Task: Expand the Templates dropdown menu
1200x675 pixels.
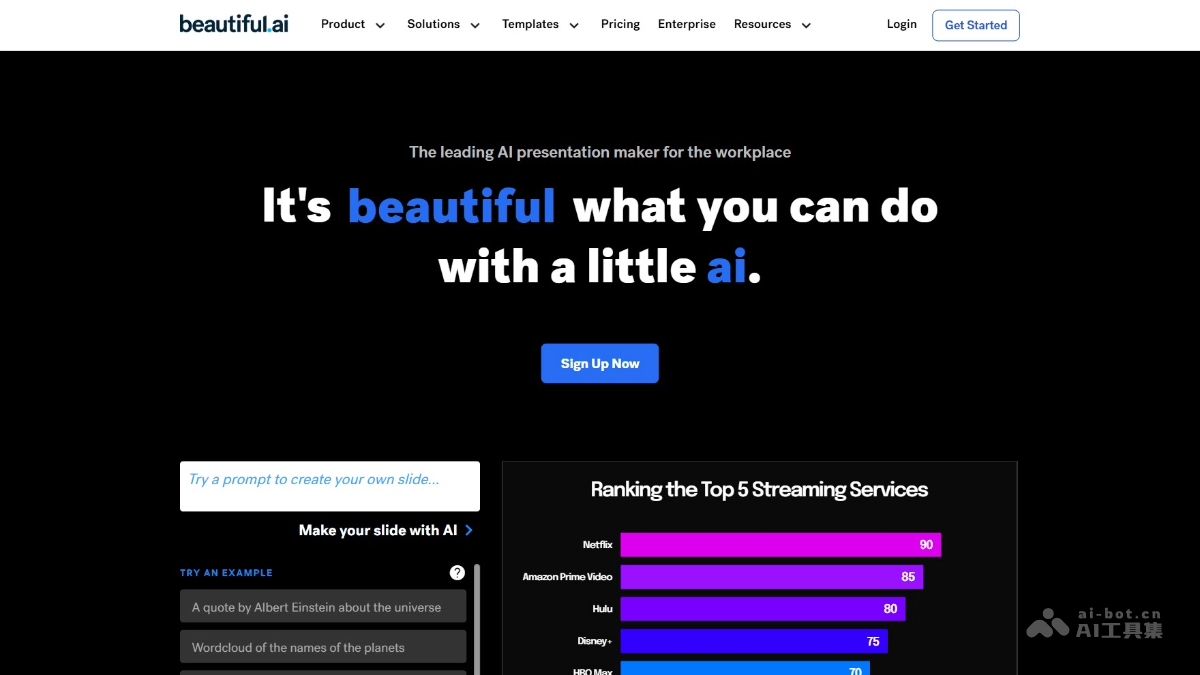Action: tap(540, 25)
